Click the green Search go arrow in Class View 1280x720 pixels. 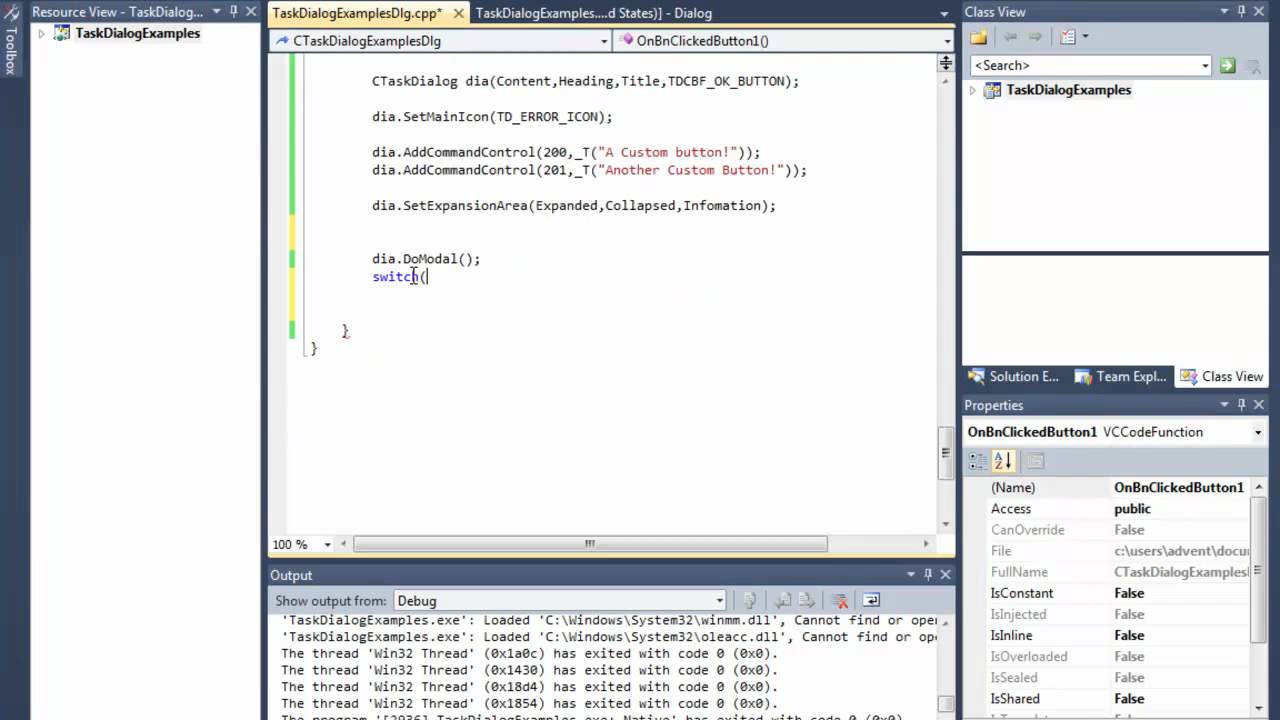[1227, 65]
